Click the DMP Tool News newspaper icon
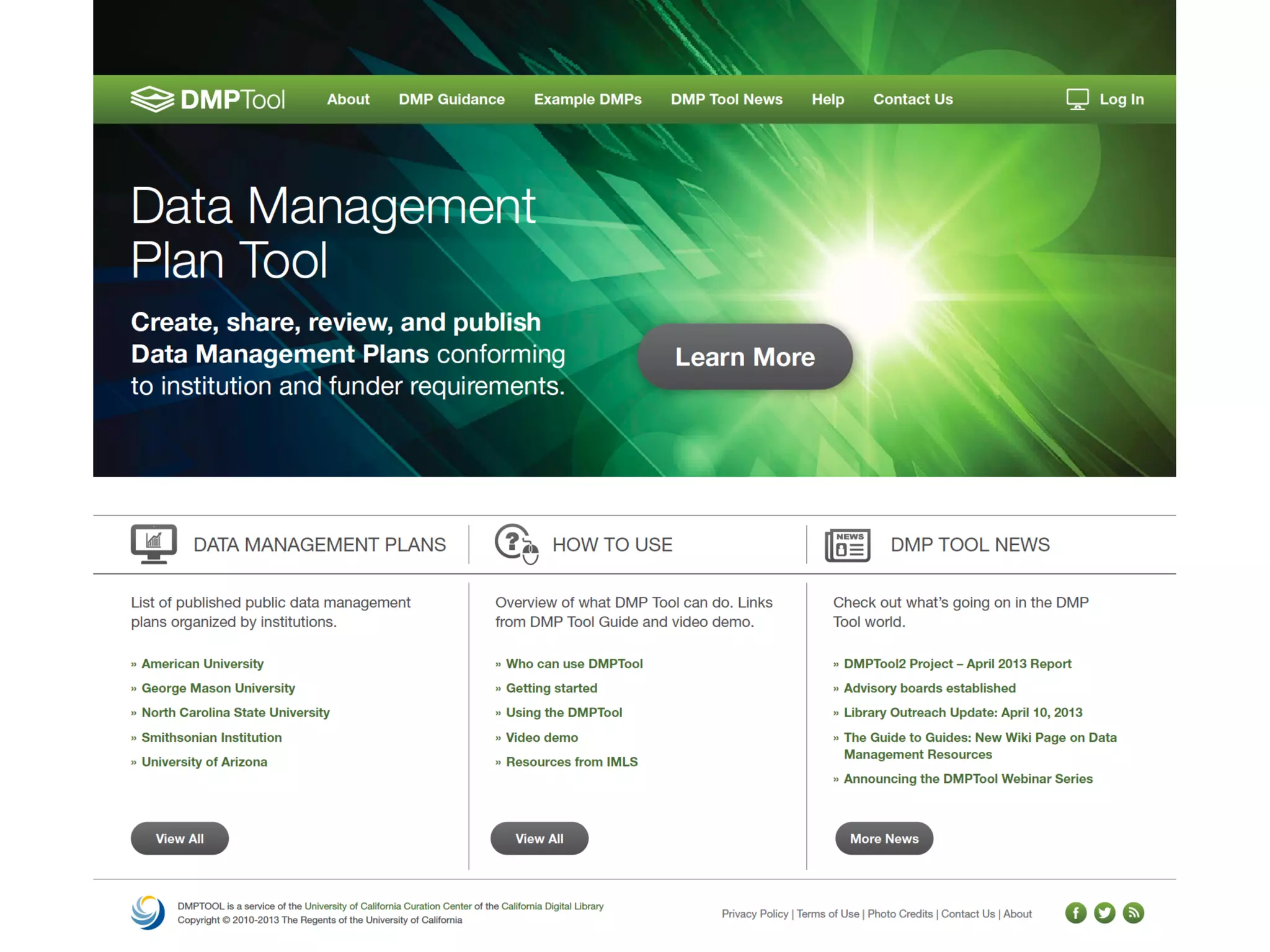The image size is (1270, 952). (x=847, y=545)
